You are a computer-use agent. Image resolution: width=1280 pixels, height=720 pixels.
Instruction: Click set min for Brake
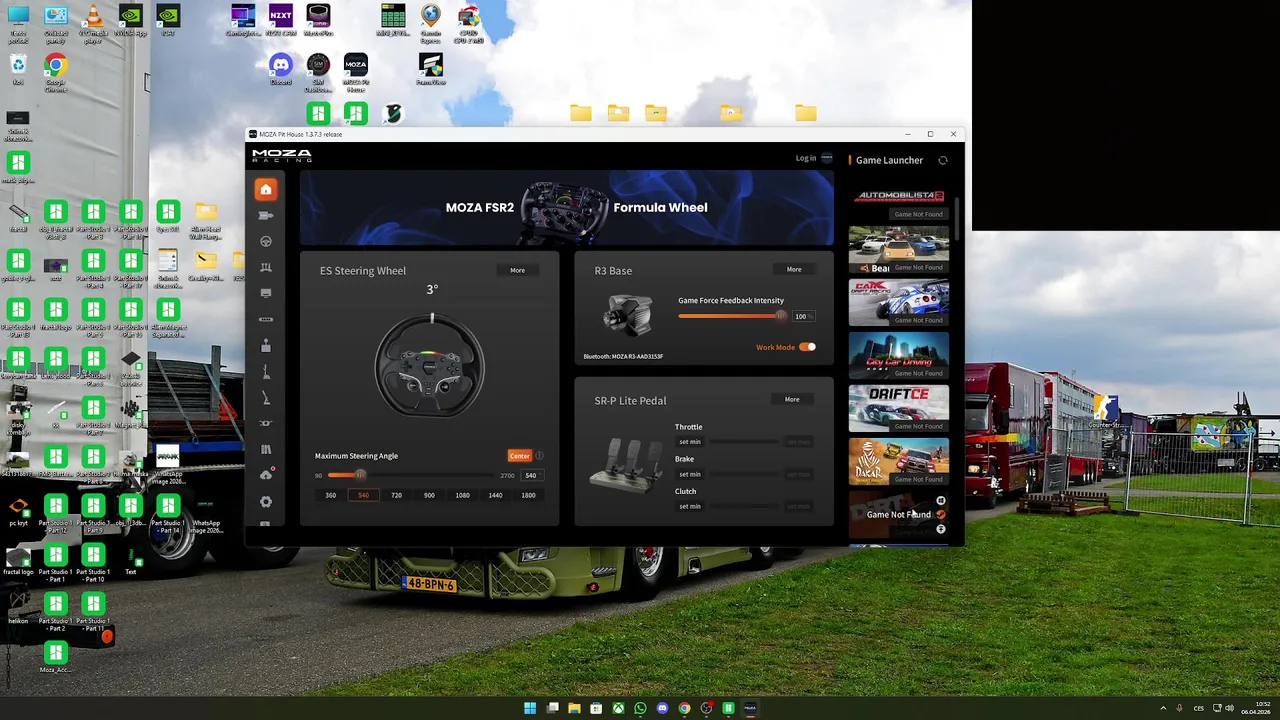[x=690, y=474]
